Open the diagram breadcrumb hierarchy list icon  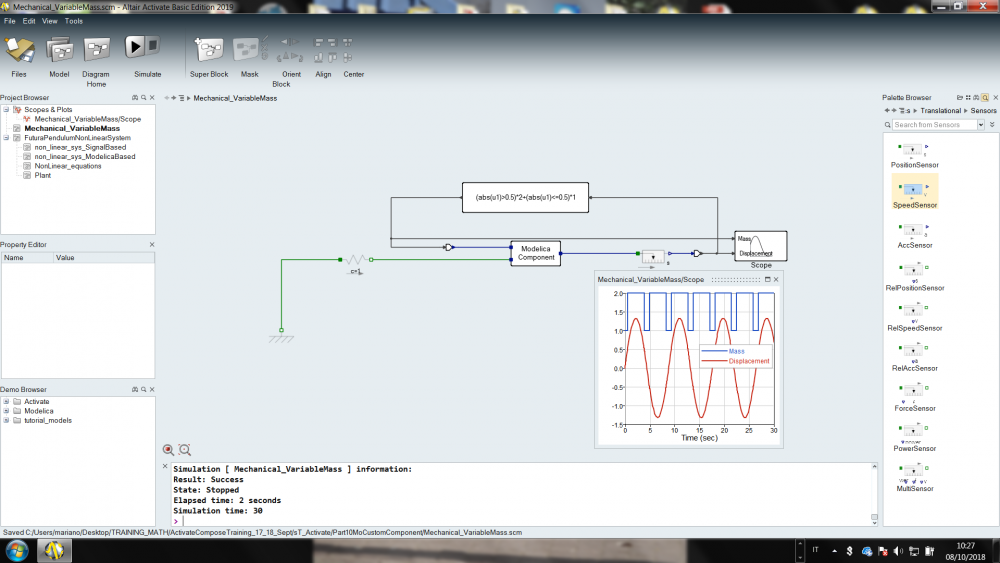(182, 98)
